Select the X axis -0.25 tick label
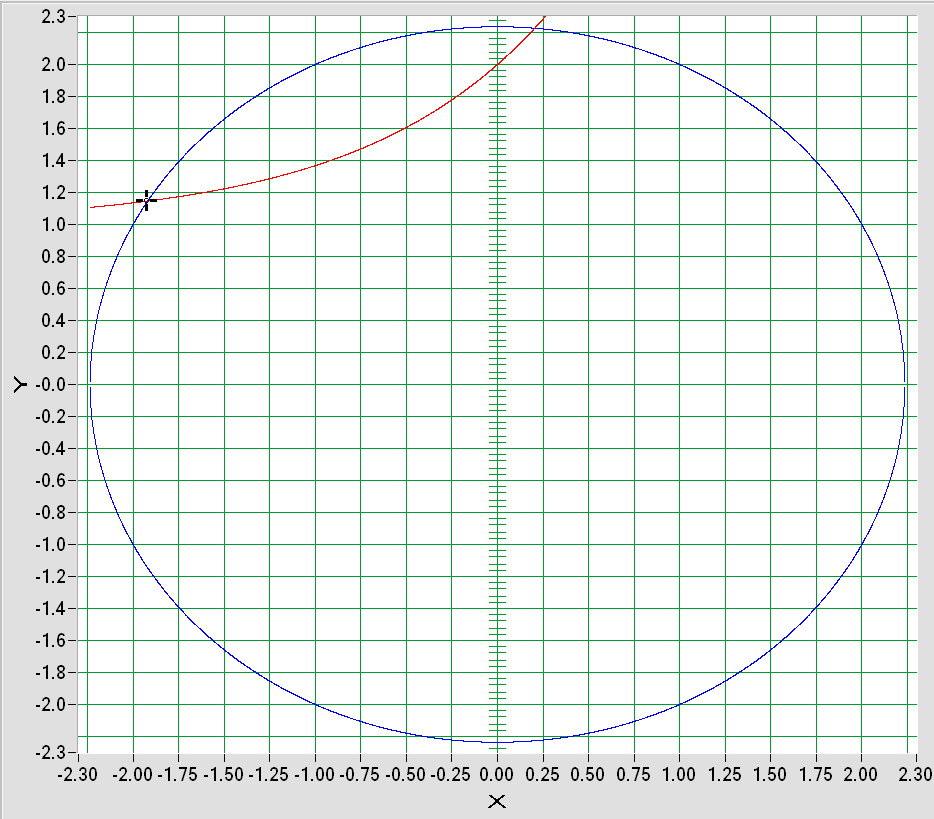 452,774
